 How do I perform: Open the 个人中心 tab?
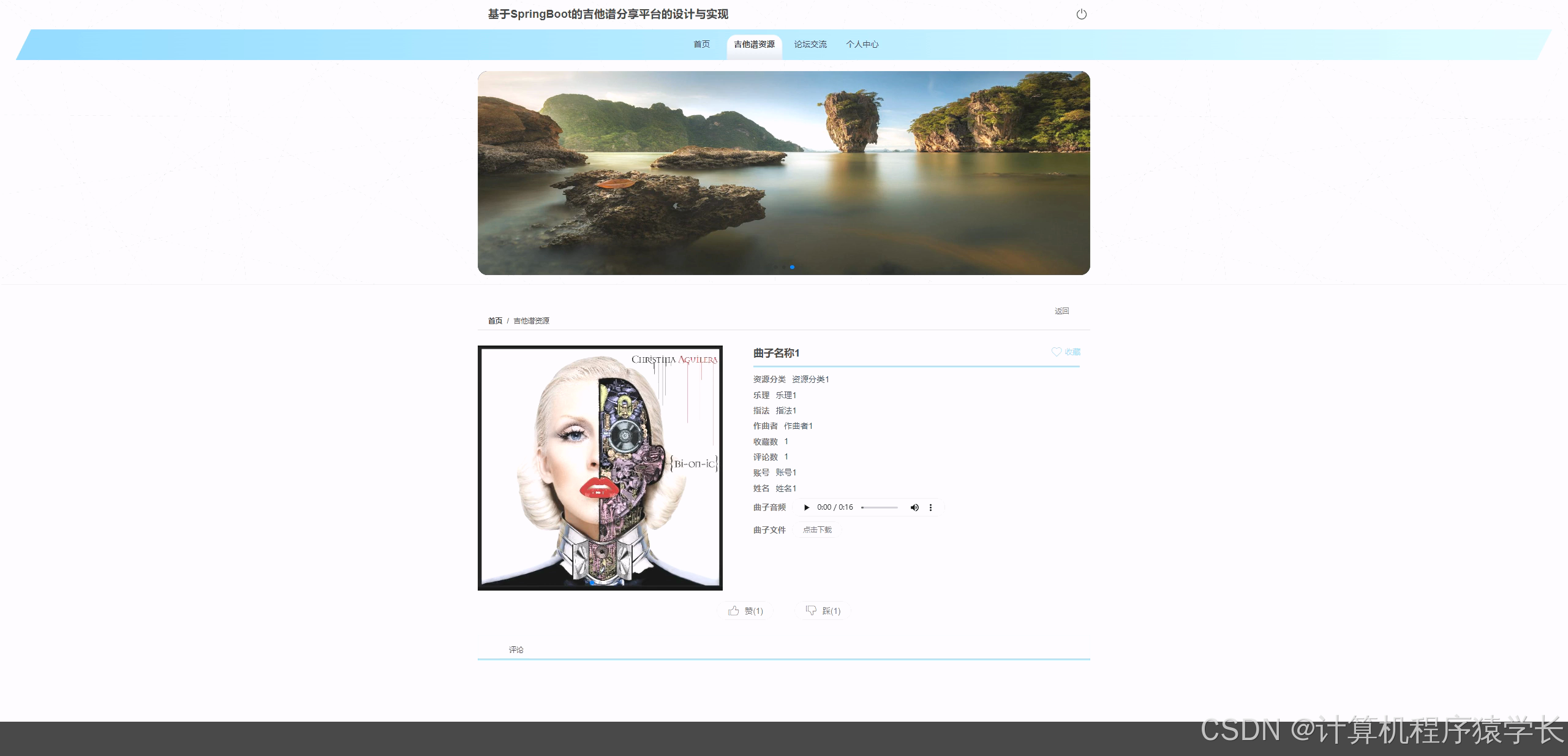point(862,44)
